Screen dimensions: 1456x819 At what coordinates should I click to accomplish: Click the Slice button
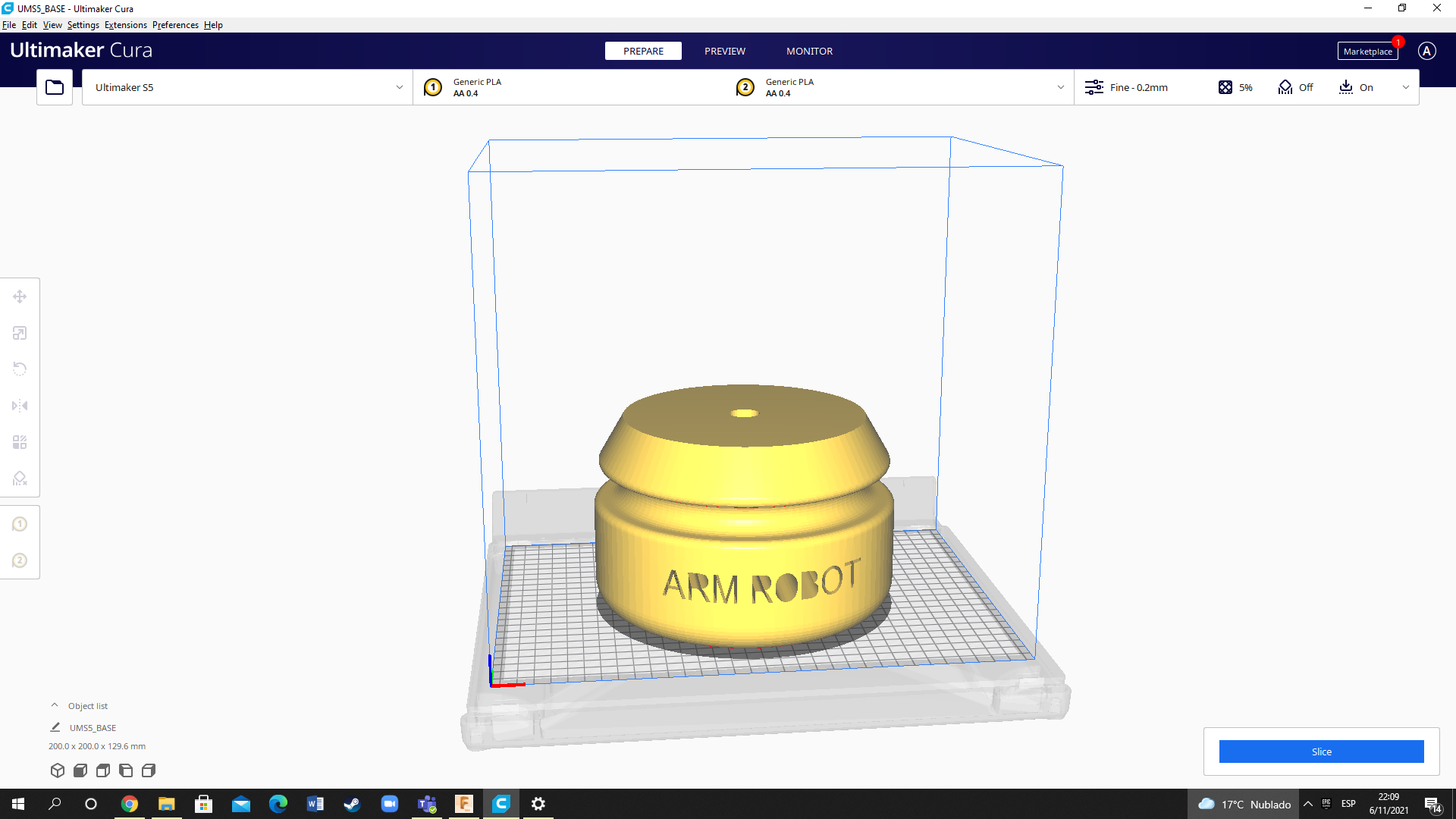pos(1321,751)
